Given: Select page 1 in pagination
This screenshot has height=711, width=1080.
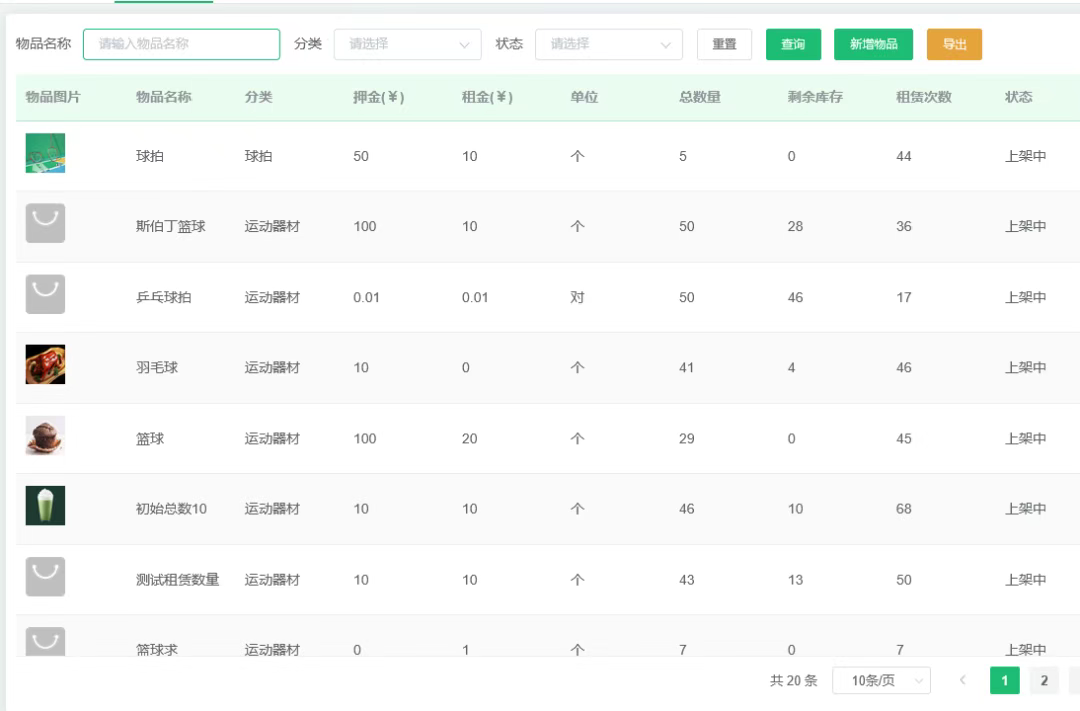Looking at the screenshot, I should tap(1004, 681).
